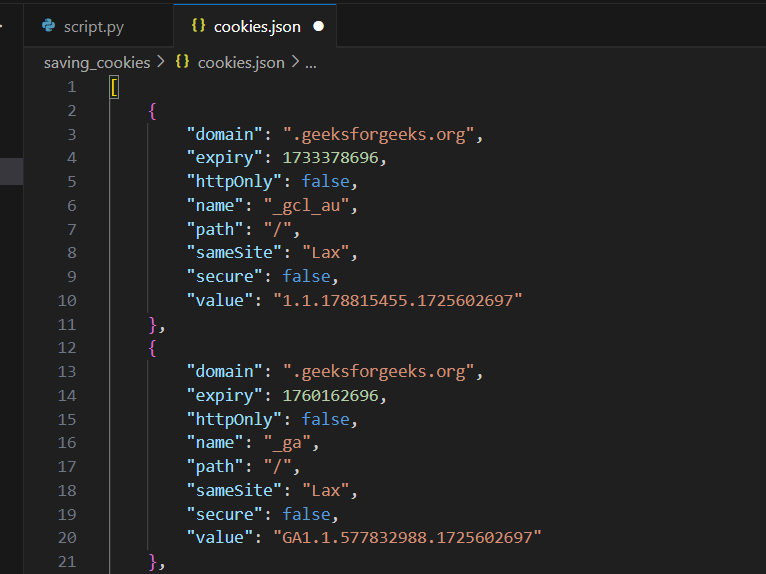Click the Python icon on script.py tab

point(48,25)
